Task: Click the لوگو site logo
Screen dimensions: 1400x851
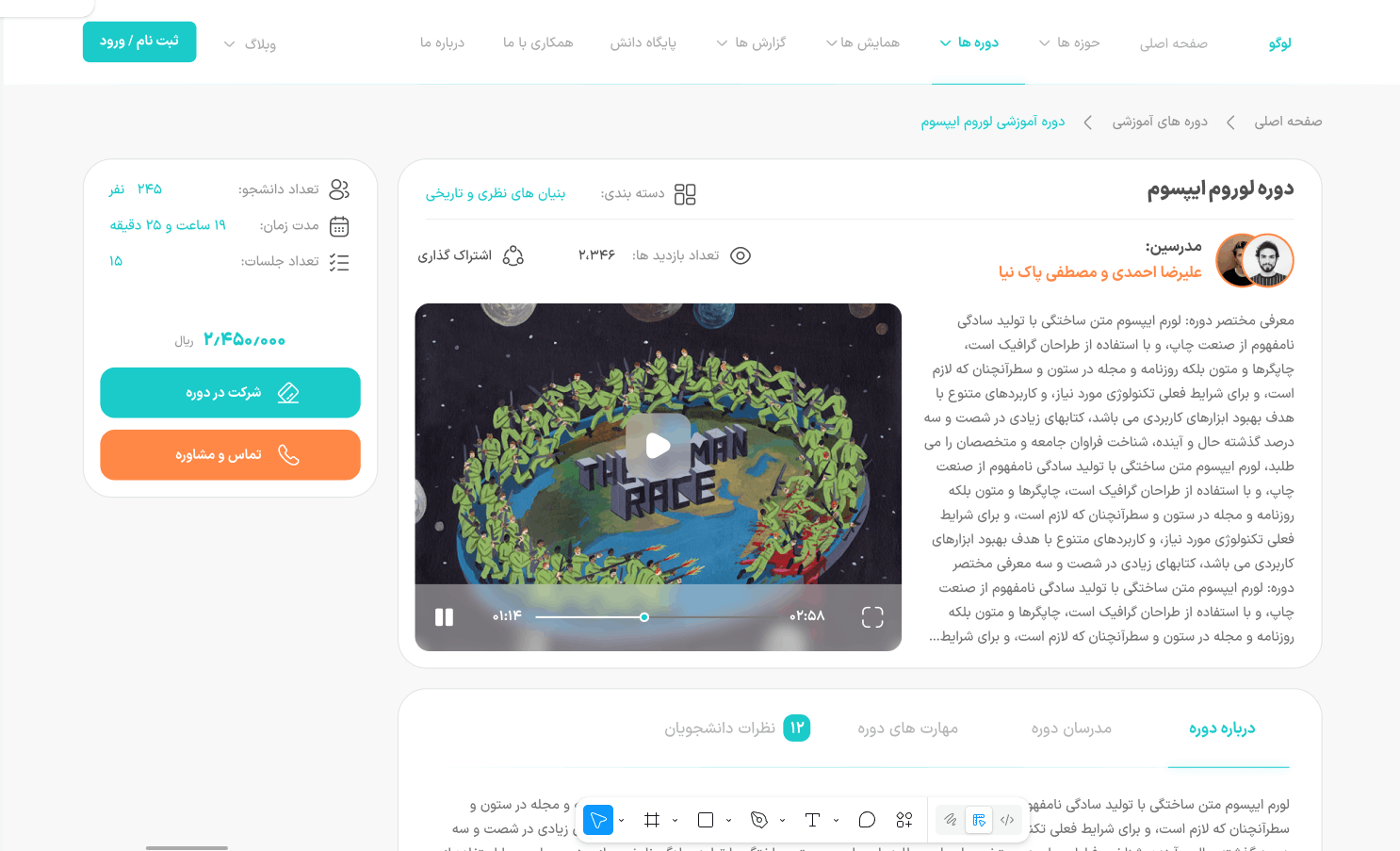Action: point(1279,42)
